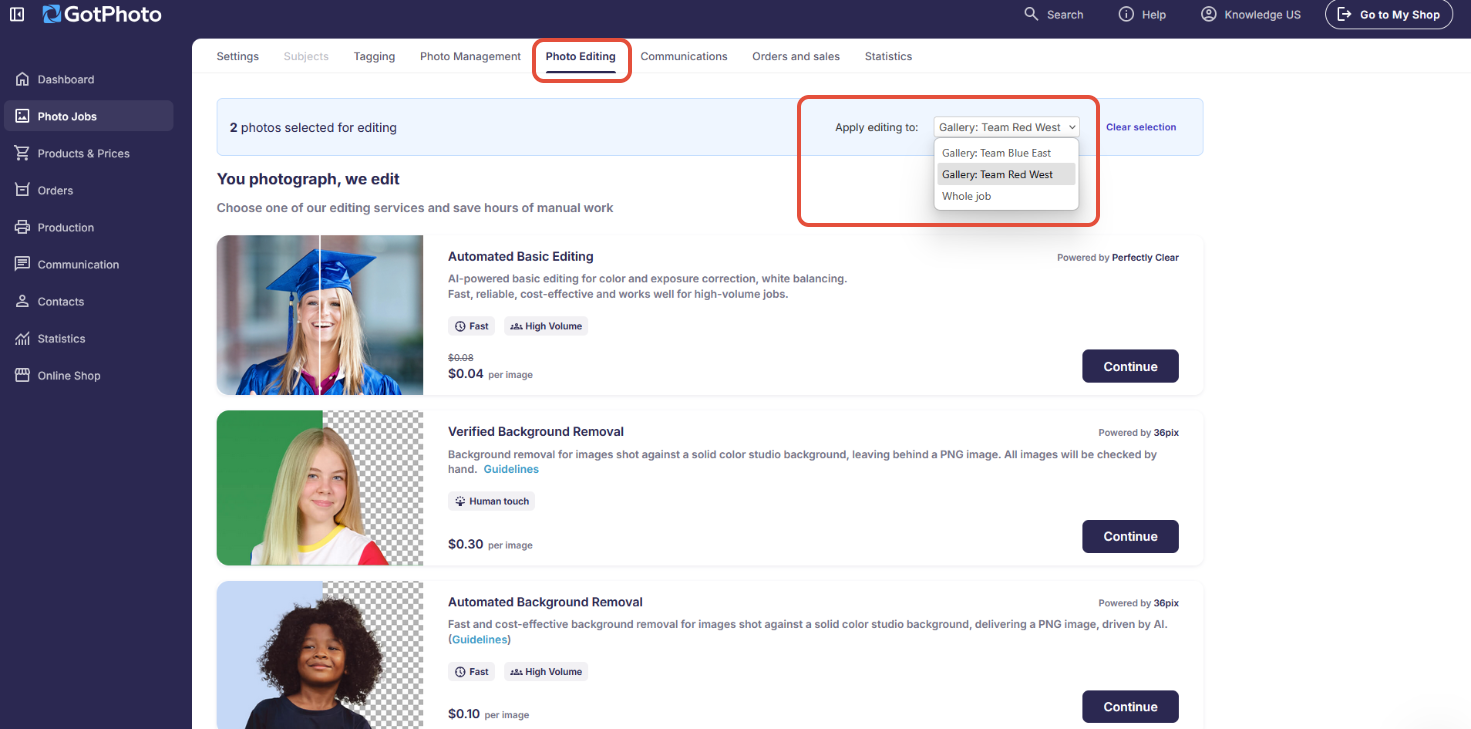View Contacts from the sidebar
This screenshot has width=1471, height=729.
point(62,301)
